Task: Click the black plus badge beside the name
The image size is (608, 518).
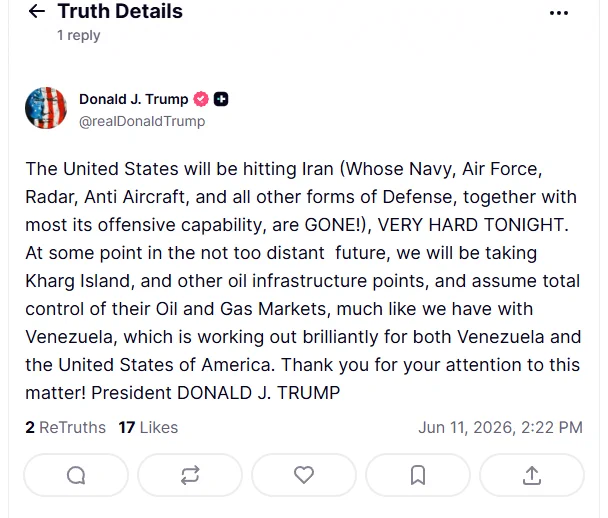Action: tap(221, 99)
